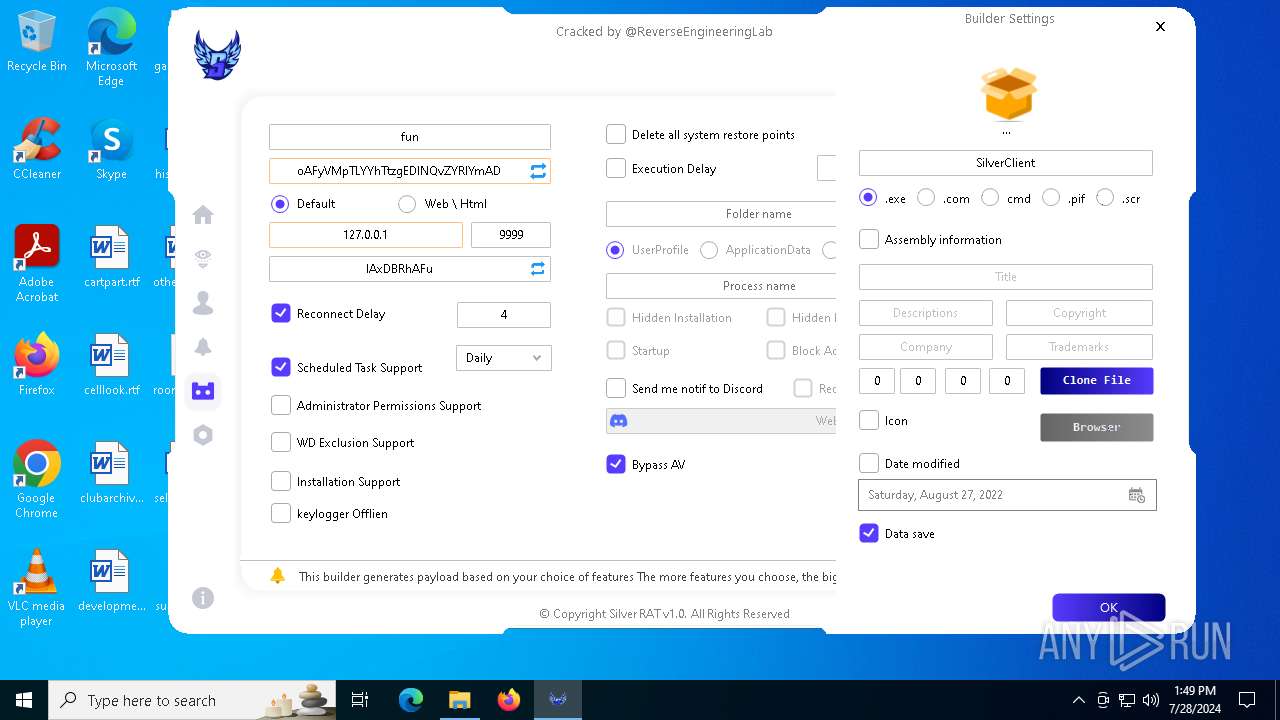Open the user profile sidebar icon
Viewport: 1280px width, 720px height.
point(203,302)
